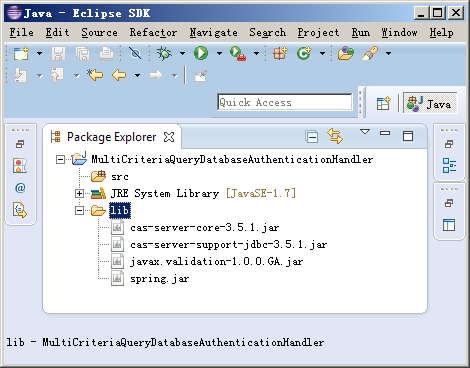Open the File menu

pos(21,32)
